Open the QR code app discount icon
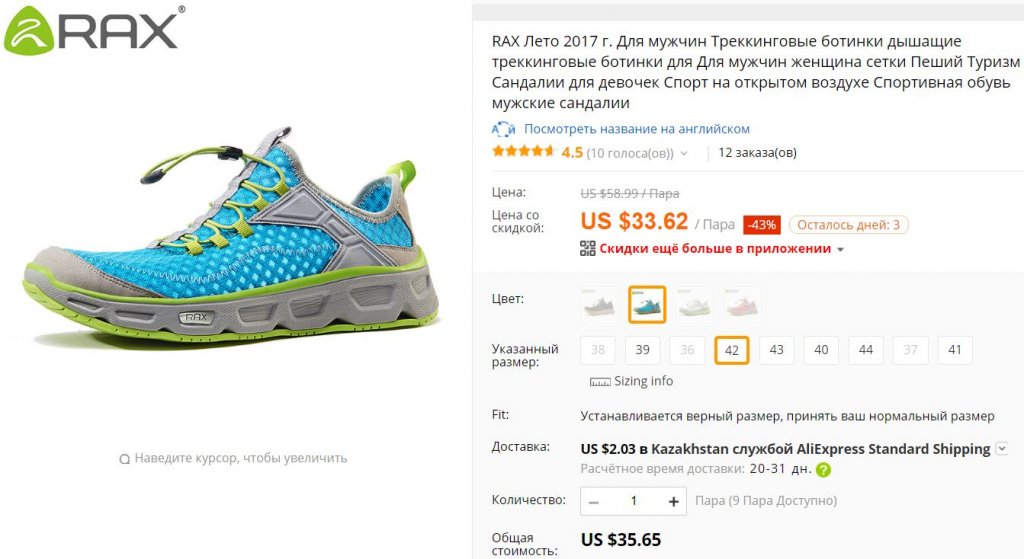This screenshot has height=559, width=1024. pyautogui.click(x=588, y=248)
